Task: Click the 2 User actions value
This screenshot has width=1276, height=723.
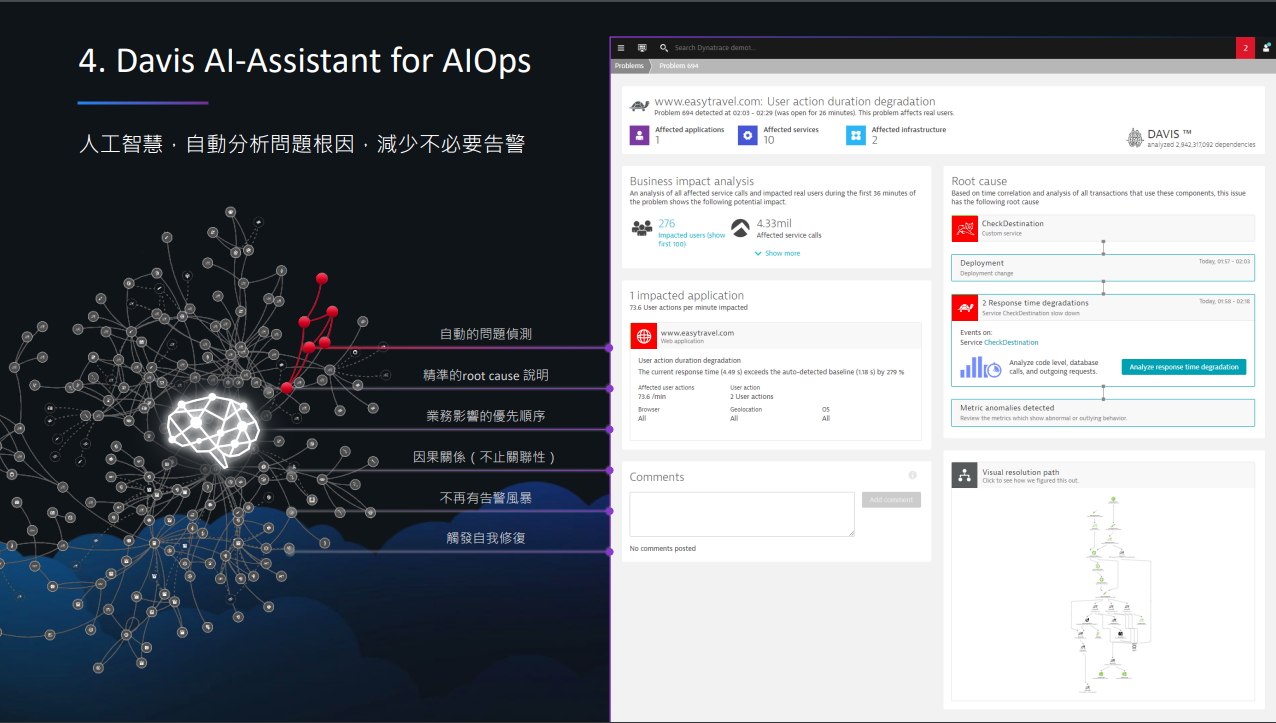Action: click(x=751, y=397)
